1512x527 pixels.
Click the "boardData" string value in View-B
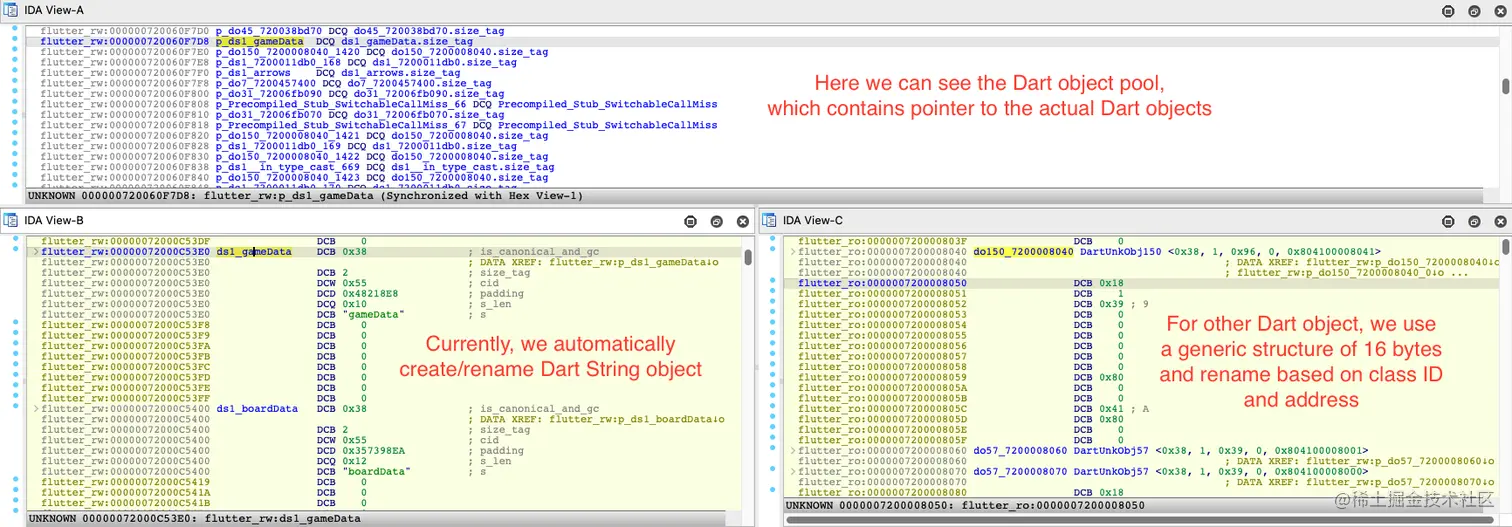376,471
